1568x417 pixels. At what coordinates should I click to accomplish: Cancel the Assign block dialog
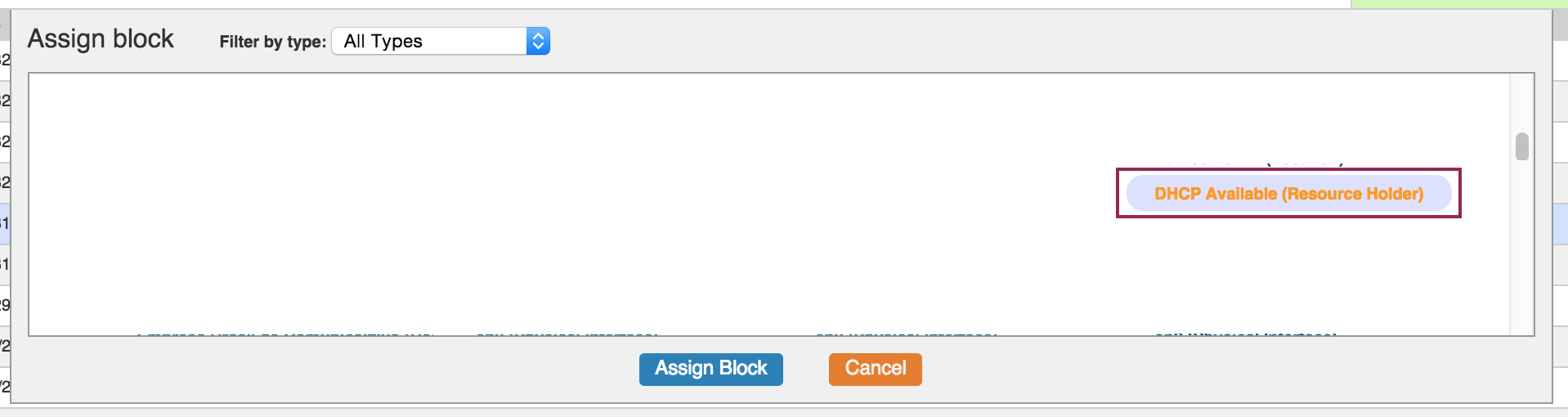coord(875,369)
